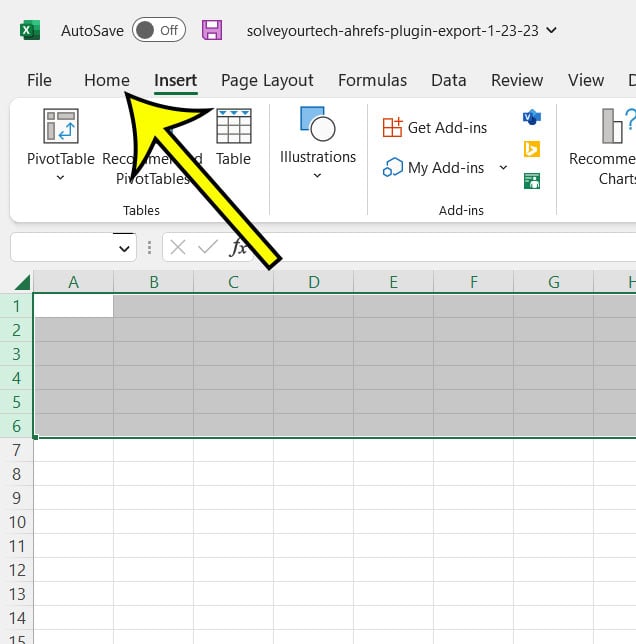
Task: Click the Excel application logo icon
Action: click(30, 30)
